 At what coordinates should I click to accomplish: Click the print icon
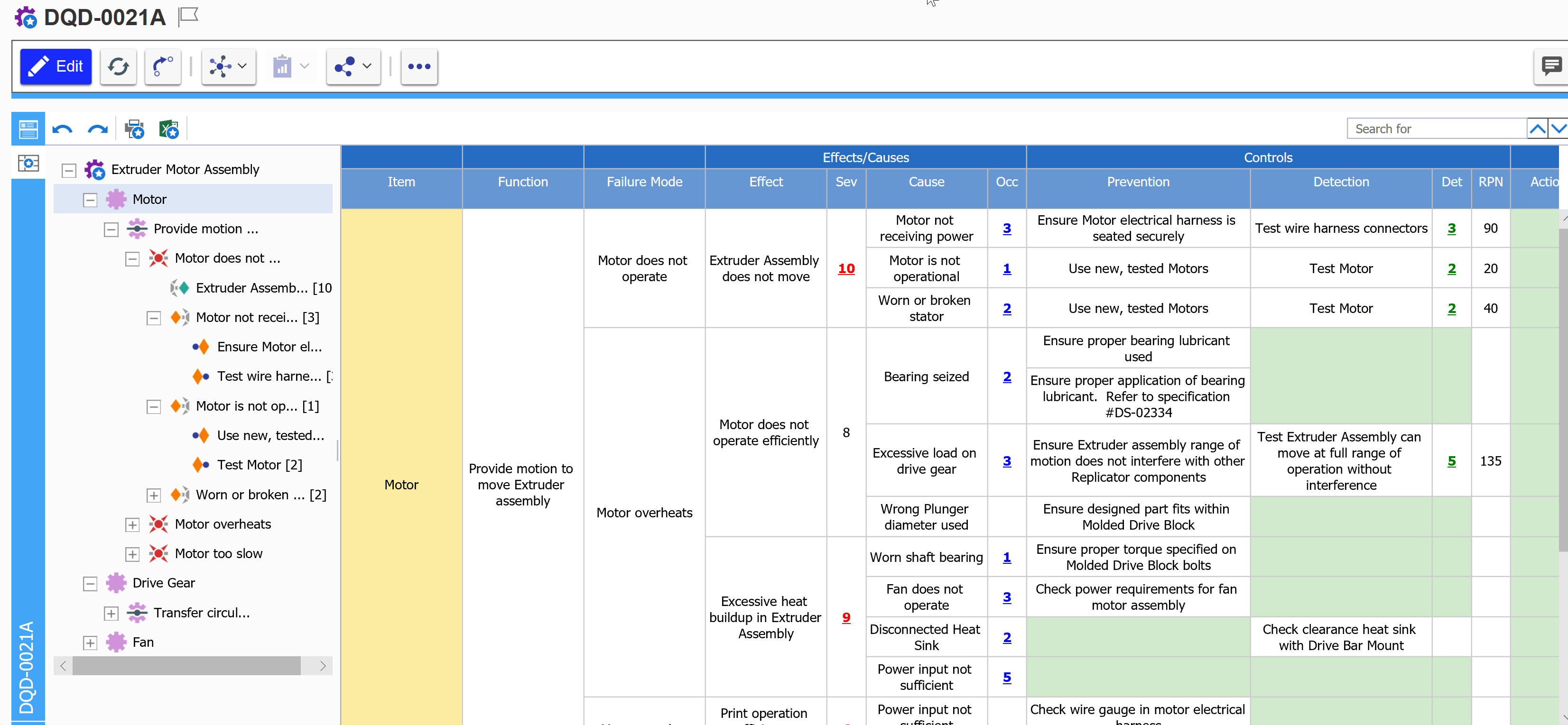point(134,129)
